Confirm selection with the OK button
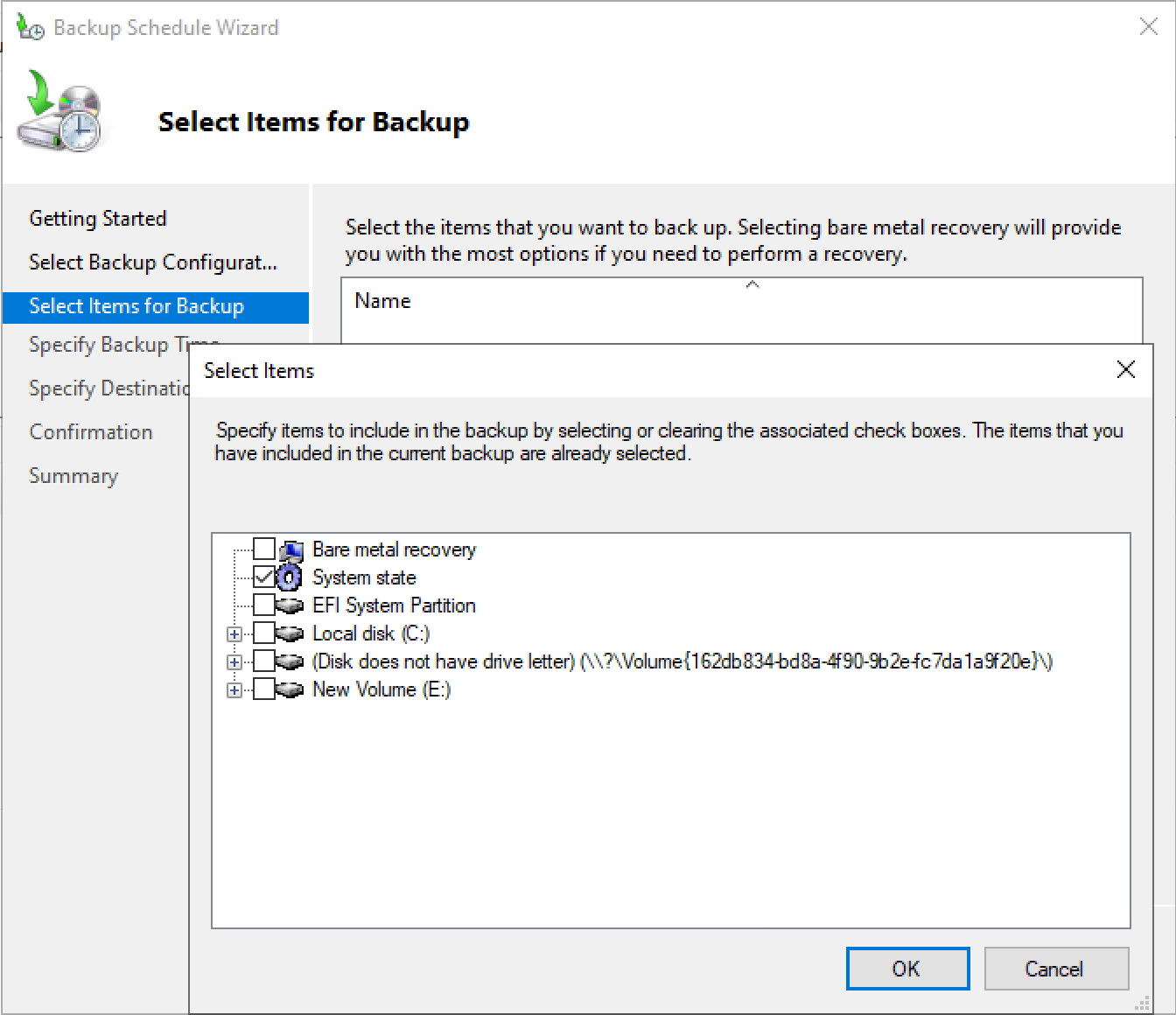This screenshot has width=1176, height=1015. [x=907, y=969]
